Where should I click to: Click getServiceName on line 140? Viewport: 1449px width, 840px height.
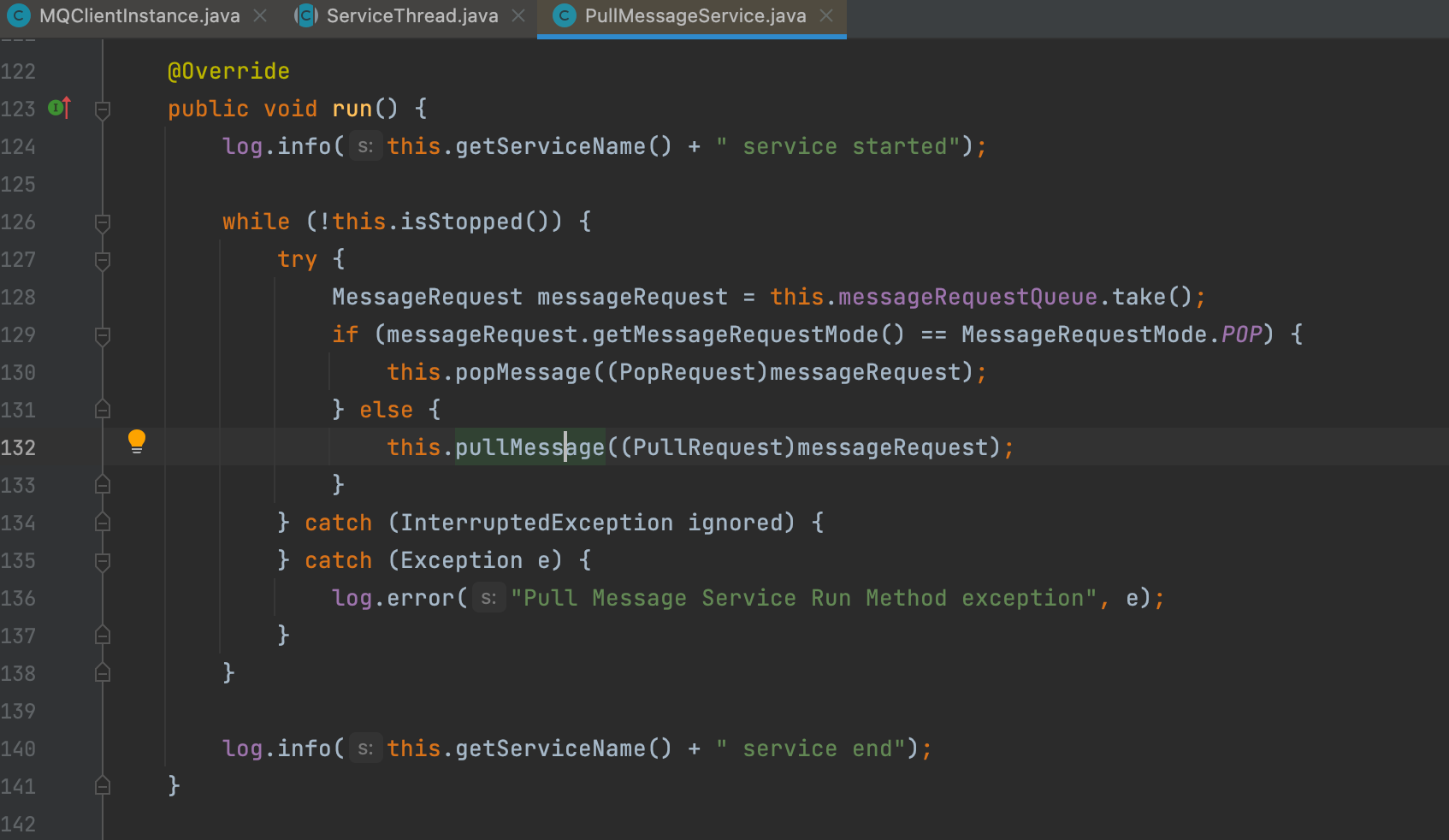[x=551, y=748]
